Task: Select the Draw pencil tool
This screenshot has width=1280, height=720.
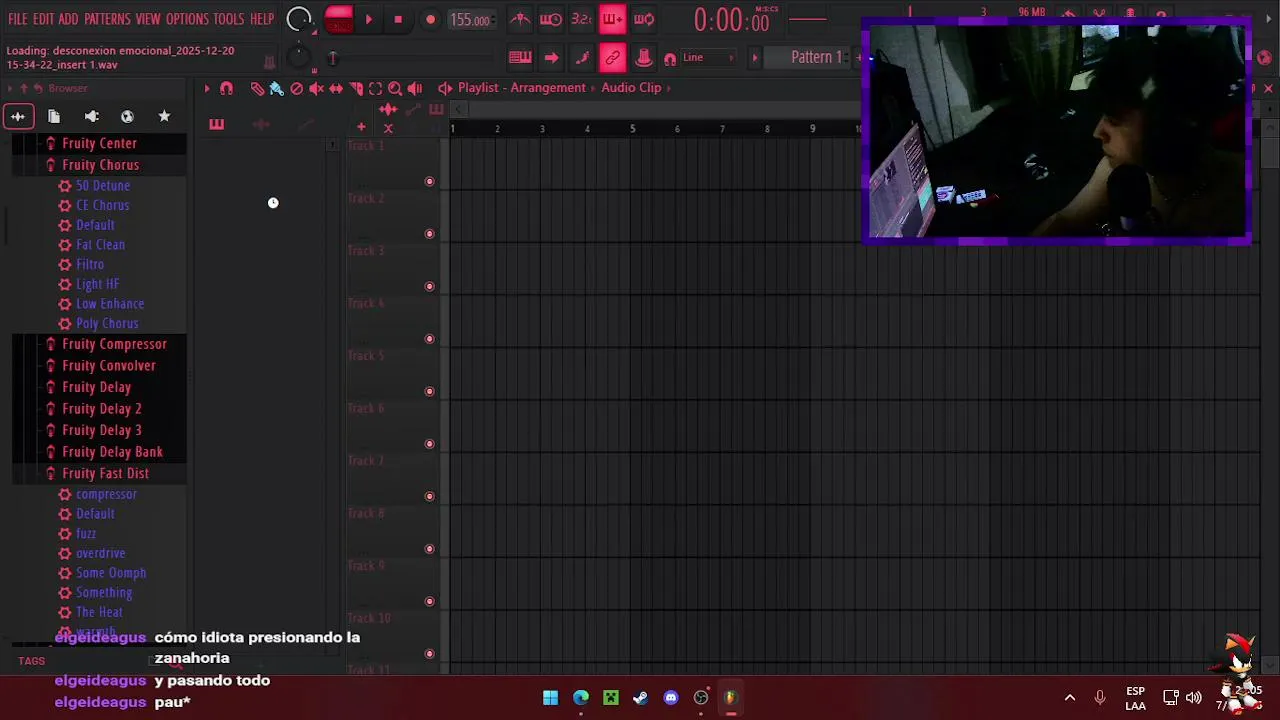Action: [257, 89]
